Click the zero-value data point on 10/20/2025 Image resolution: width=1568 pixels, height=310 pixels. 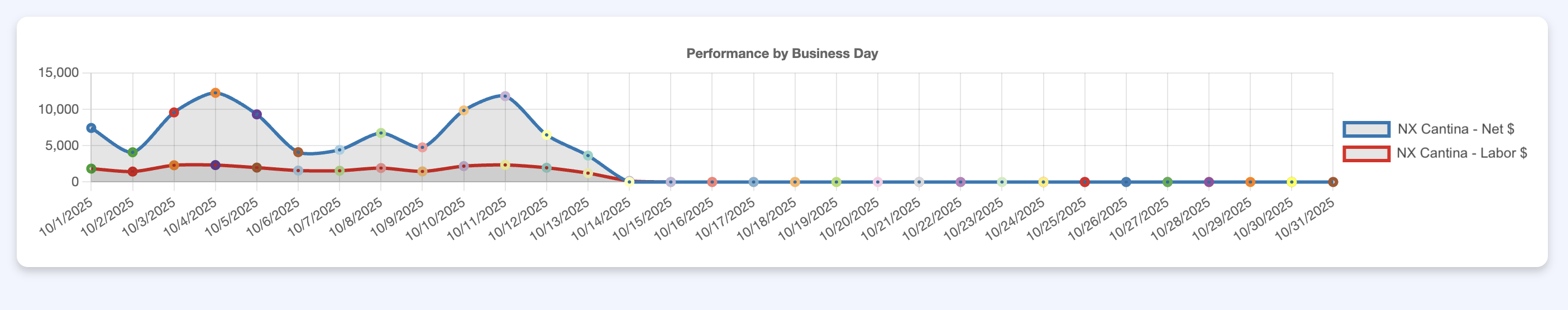(x=877, y=182)
